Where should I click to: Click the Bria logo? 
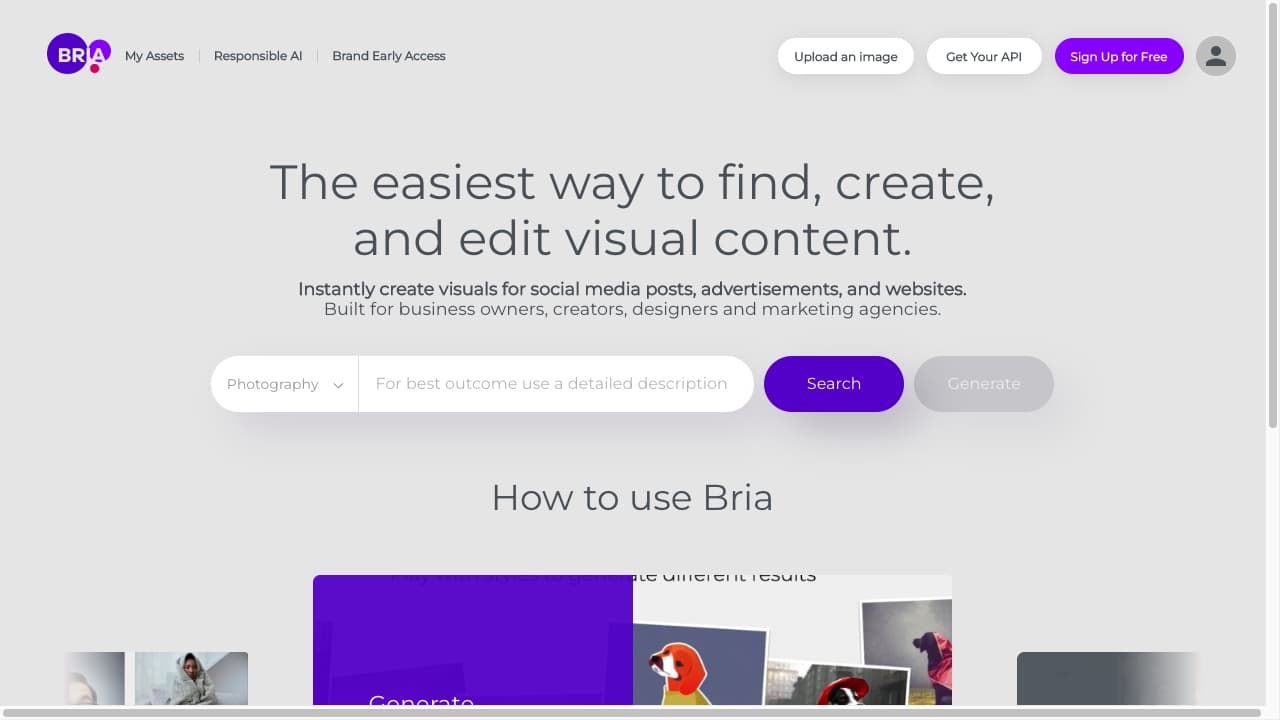[x=78, y=55]
